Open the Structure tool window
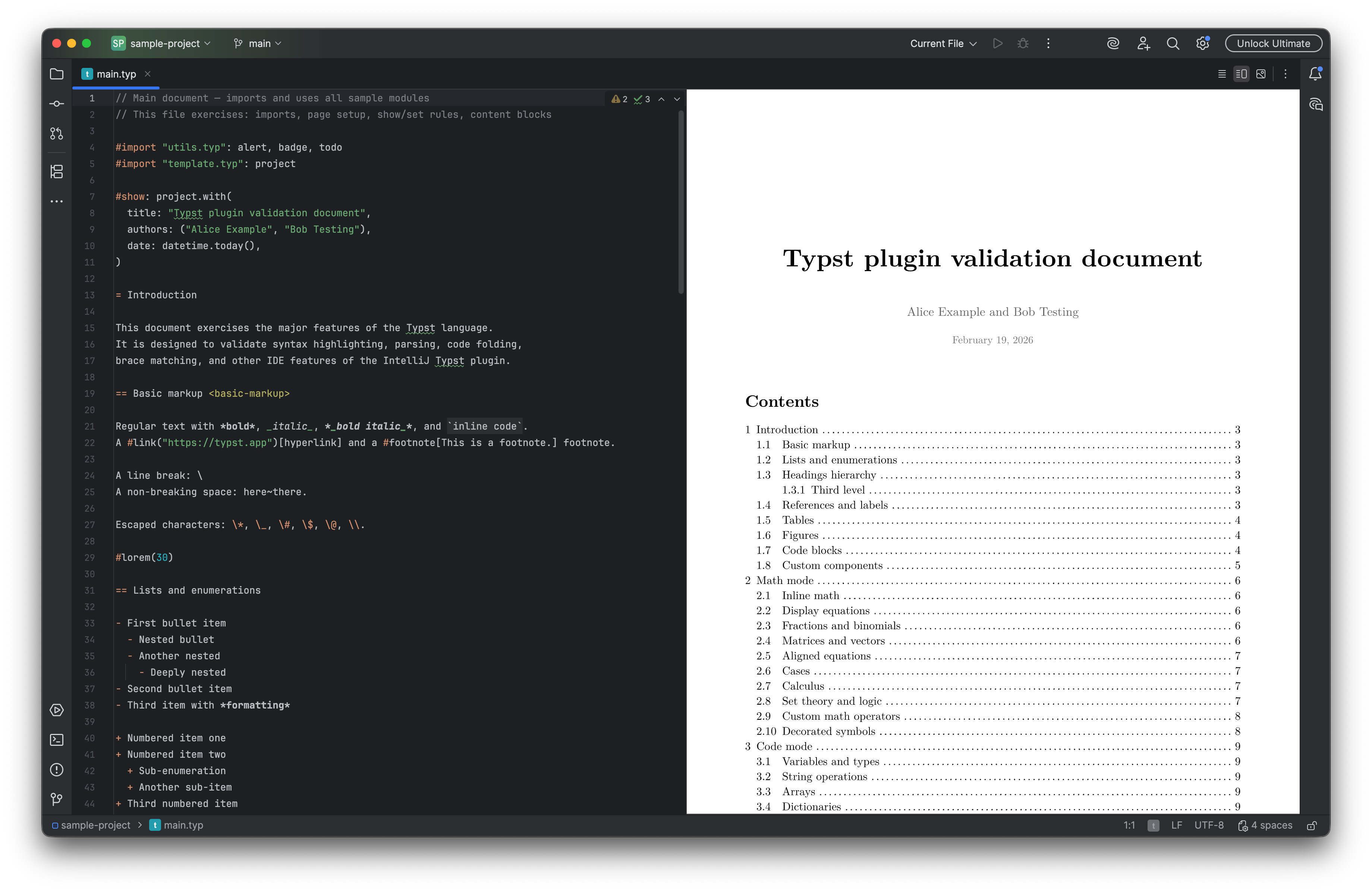The width and height of the screenshot is (1372, 892). tap(57, 171)
